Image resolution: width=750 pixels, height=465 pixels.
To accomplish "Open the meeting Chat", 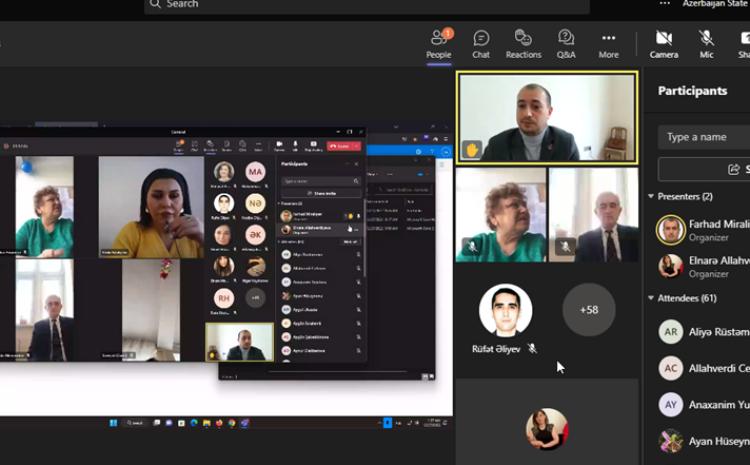I will click(x=481, y=43).
